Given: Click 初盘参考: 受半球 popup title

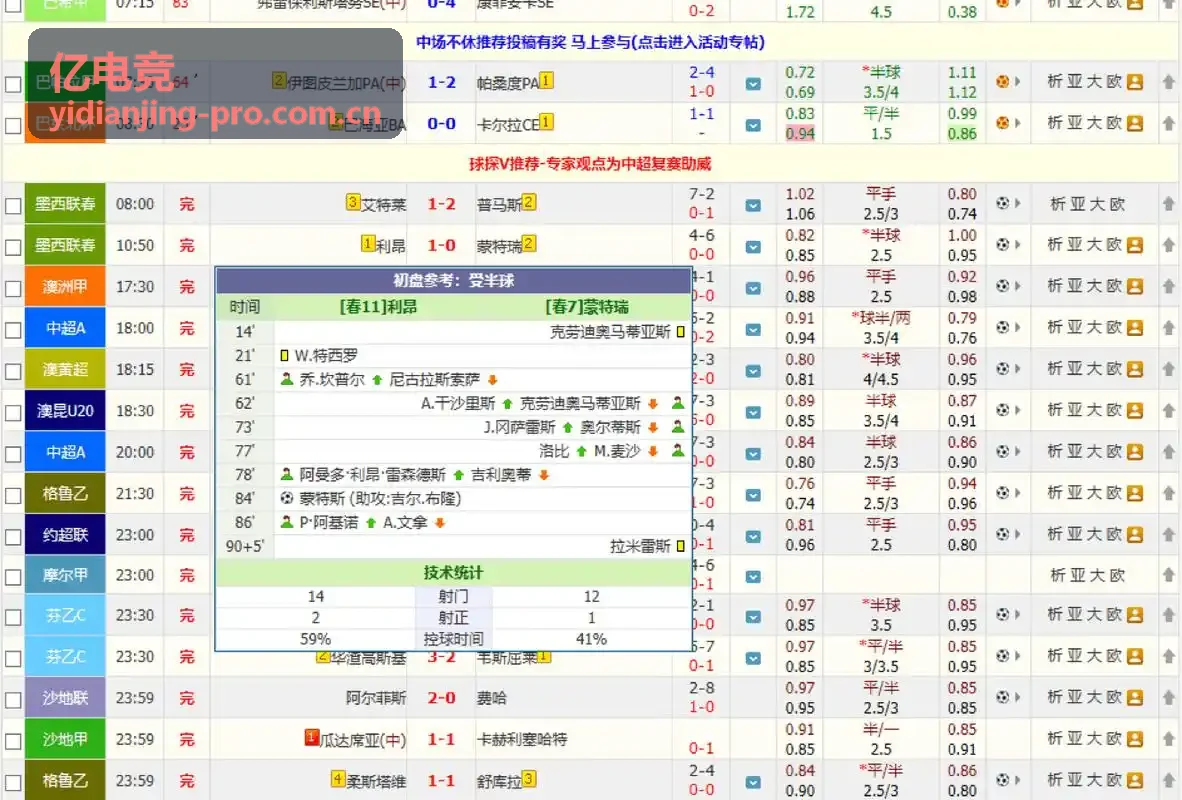Looking at the screenshot, I should tap(453, 280).
